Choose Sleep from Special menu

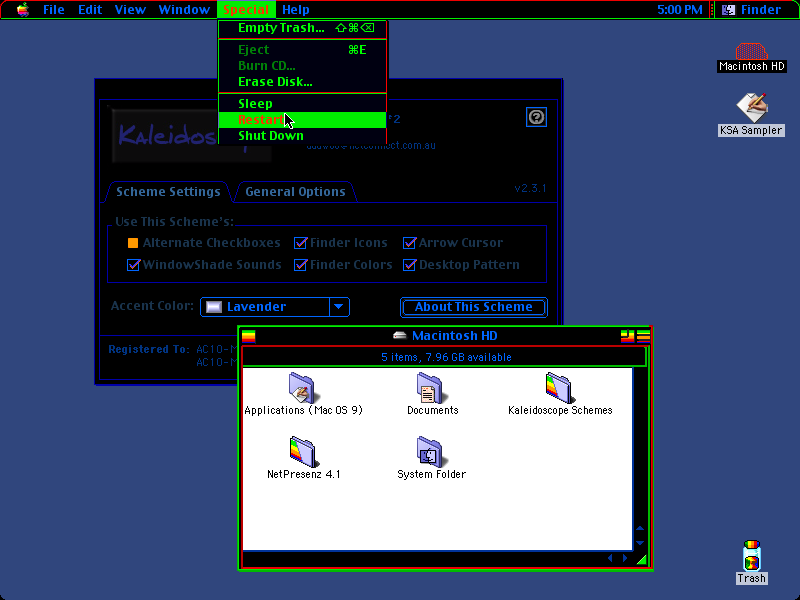tap(302, 104)
